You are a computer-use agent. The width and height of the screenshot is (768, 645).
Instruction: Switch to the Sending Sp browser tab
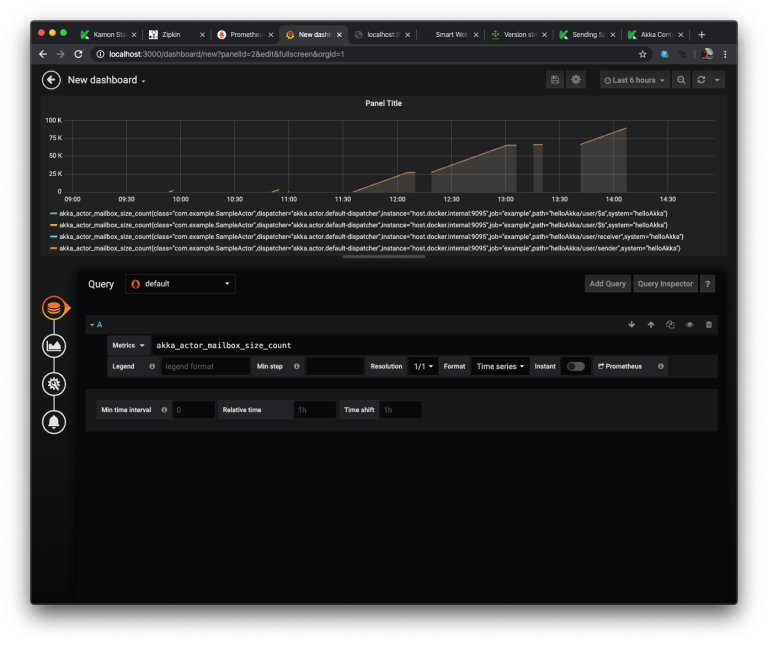pyautogui.click(x=587, y=34)
